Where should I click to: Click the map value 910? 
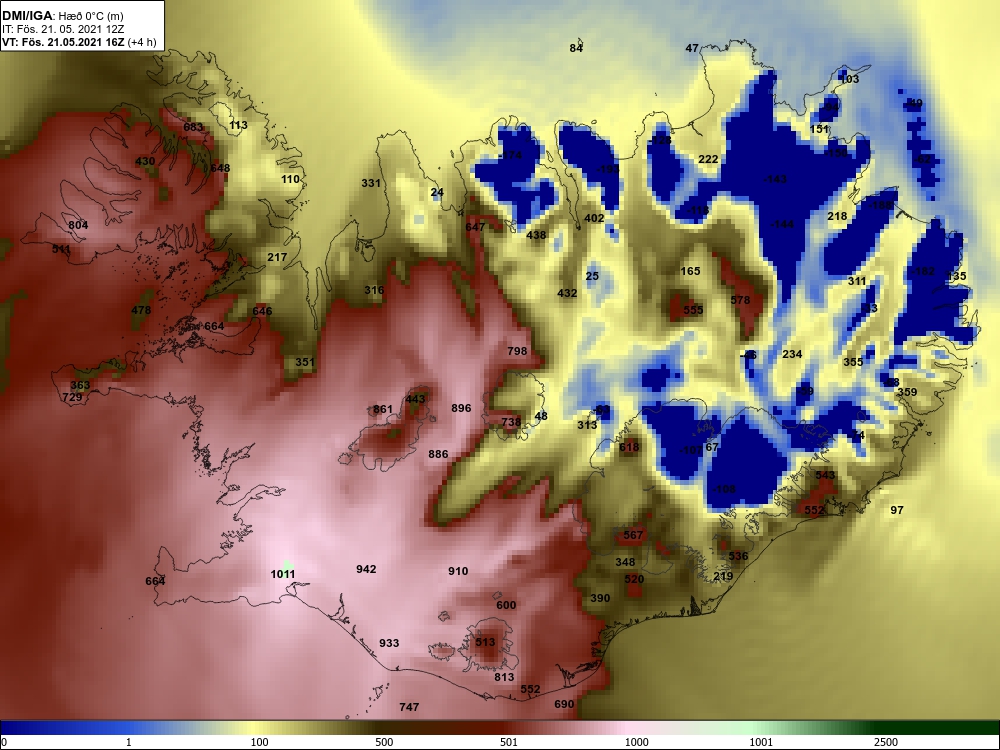point(458,571)
